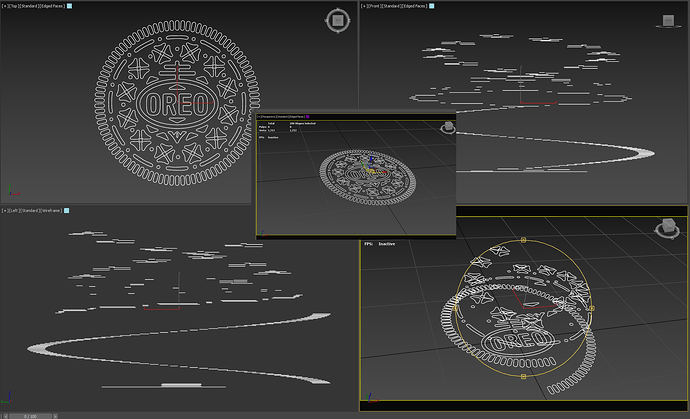This screenshot has width=690, height=419.
Task: Open 'Standard' menu in the Front viewport
Action: (x=392, y=6)
